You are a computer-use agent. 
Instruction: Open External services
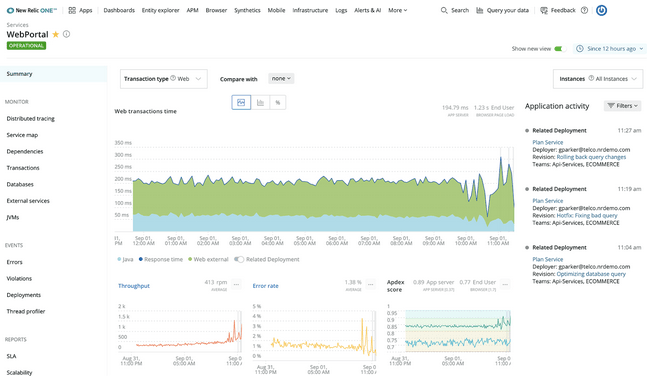(x=28, y=201)
